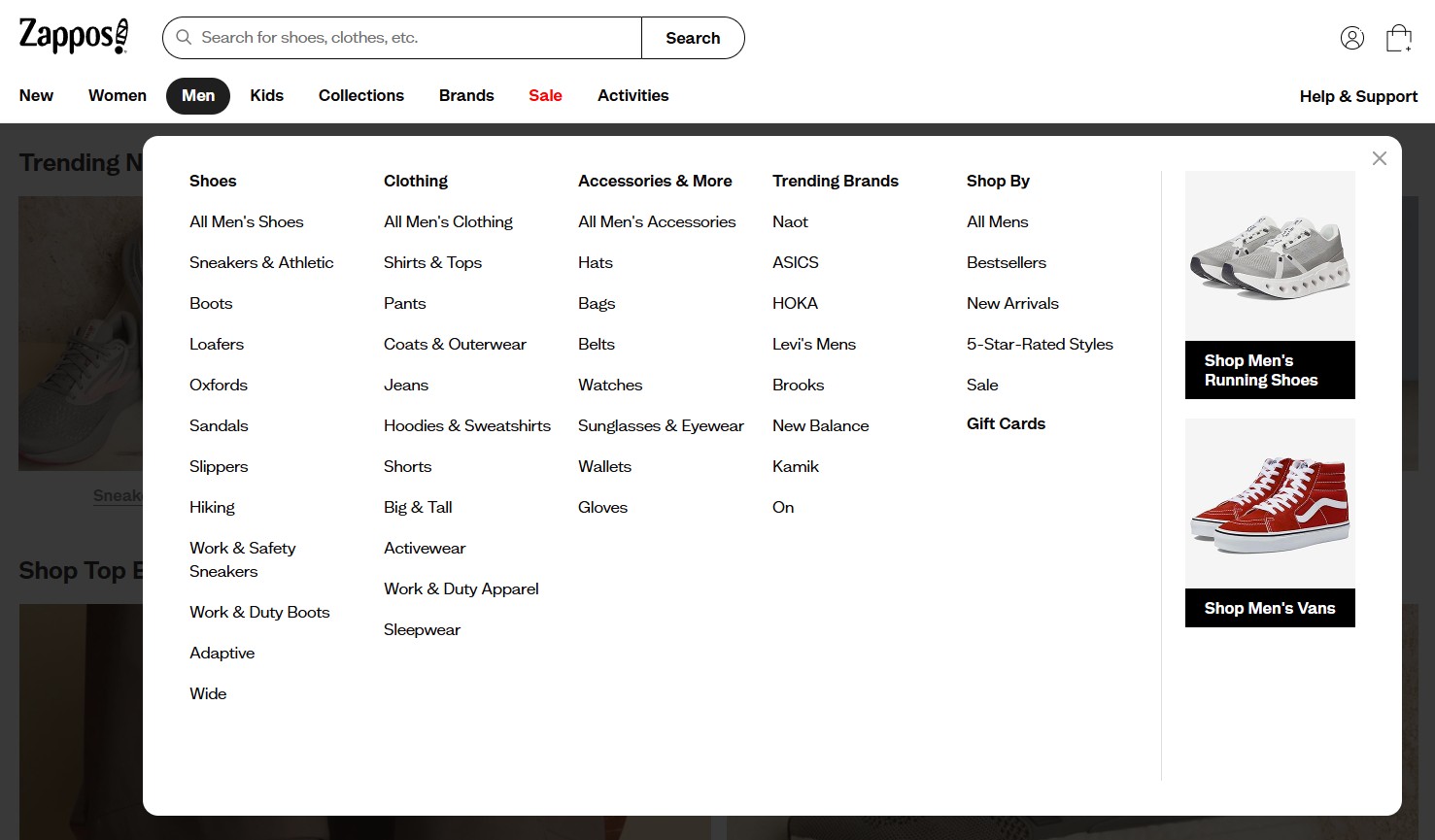The height and width of the screenshot is (840, 1435).
Task: Open the Pants category
Action: [x=404, y=303]
